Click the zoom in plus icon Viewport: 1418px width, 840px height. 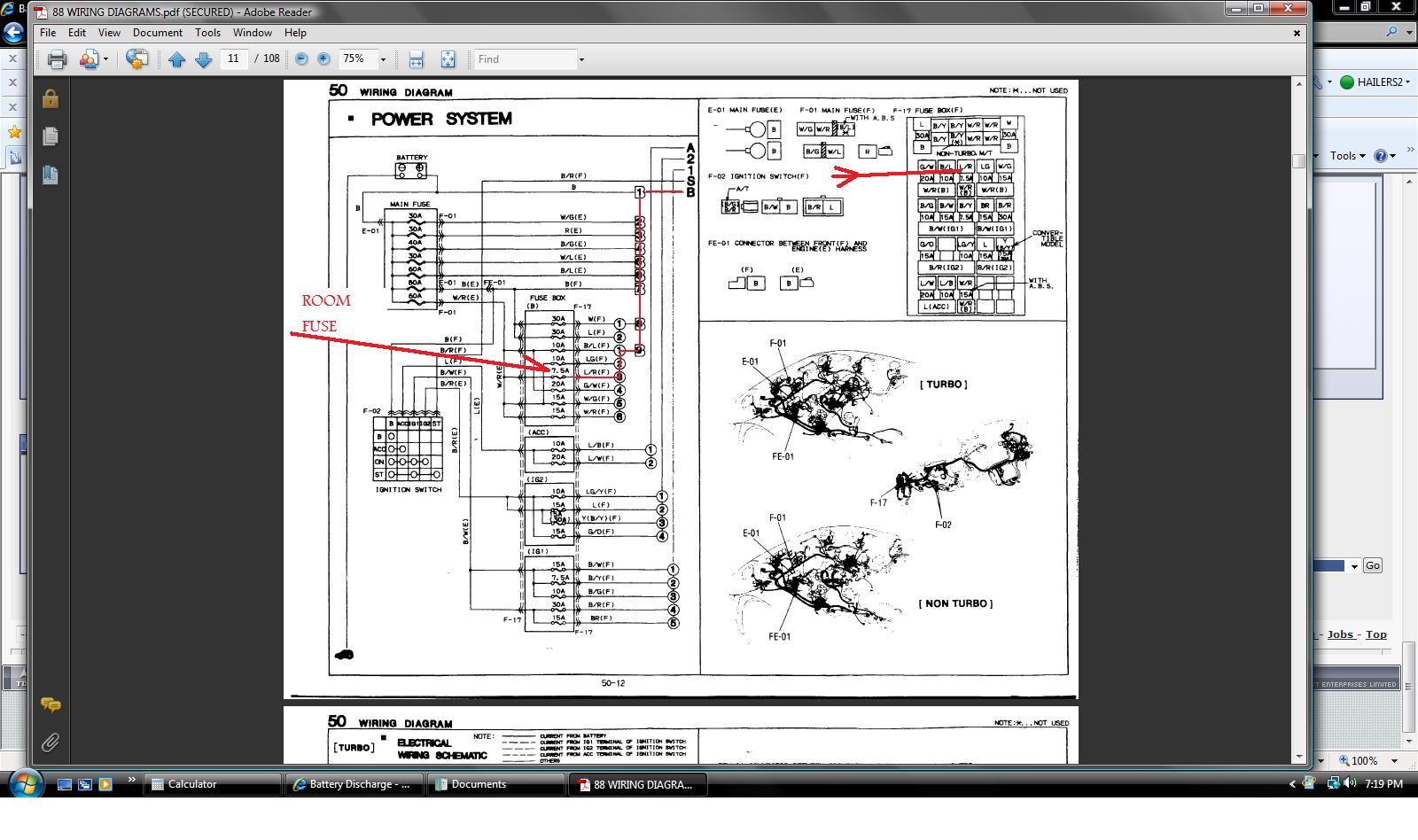point(323,58)
